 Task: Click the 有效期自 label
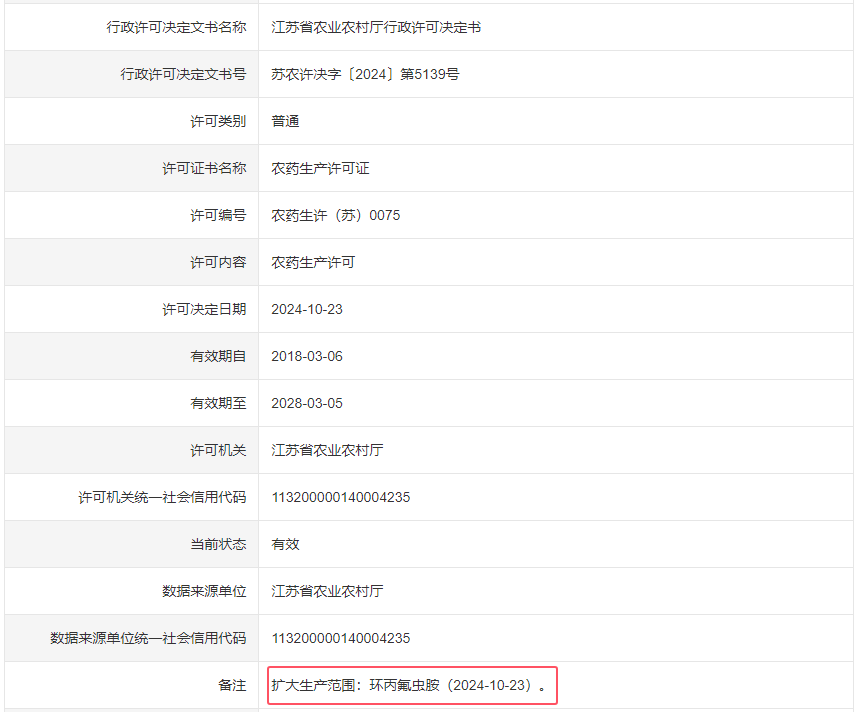218,356
